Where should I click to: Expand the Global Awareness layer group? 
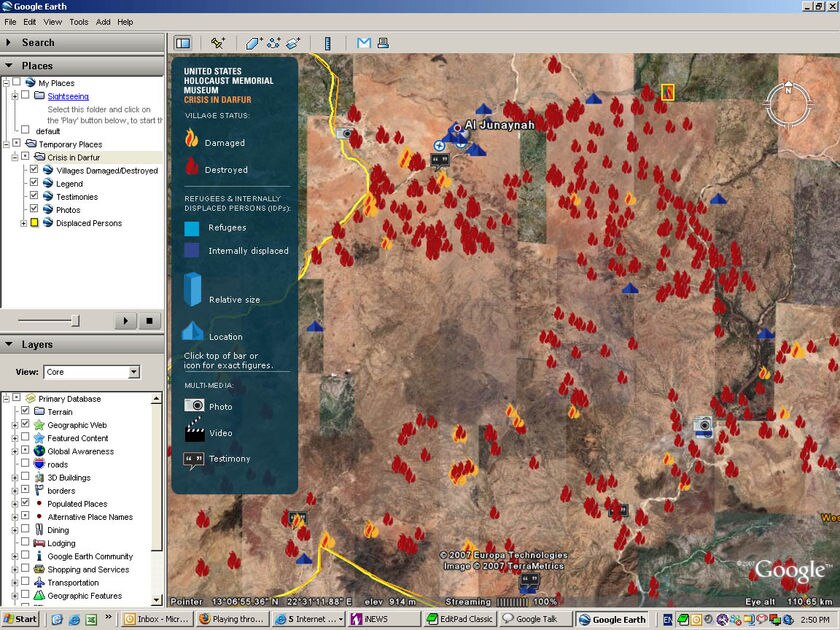click(x=15, y=451)
